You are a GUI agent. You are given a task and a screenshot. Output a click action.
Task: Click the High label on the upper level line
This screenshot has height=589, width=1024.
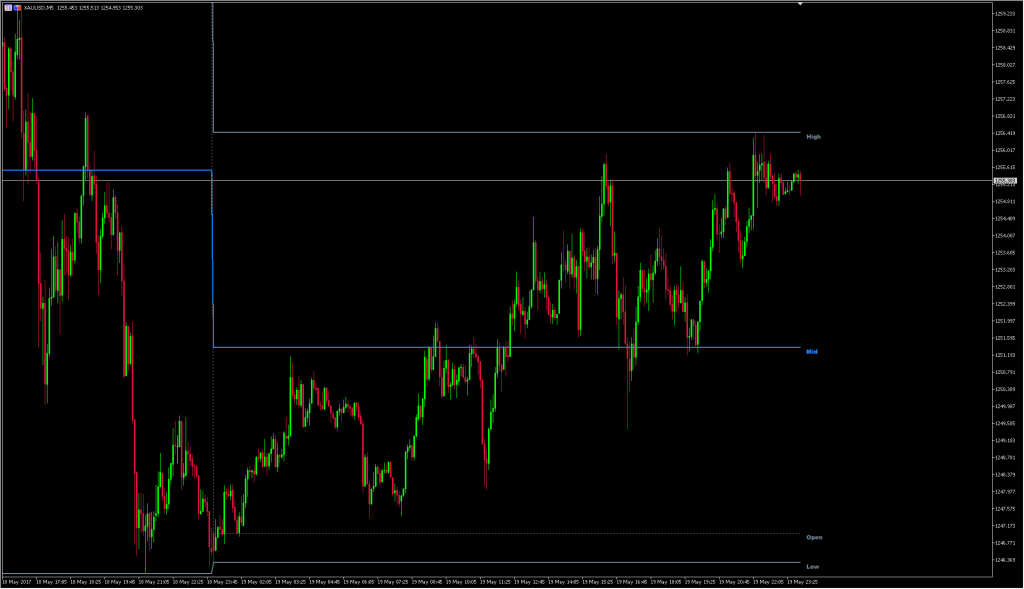coord(812,136)
